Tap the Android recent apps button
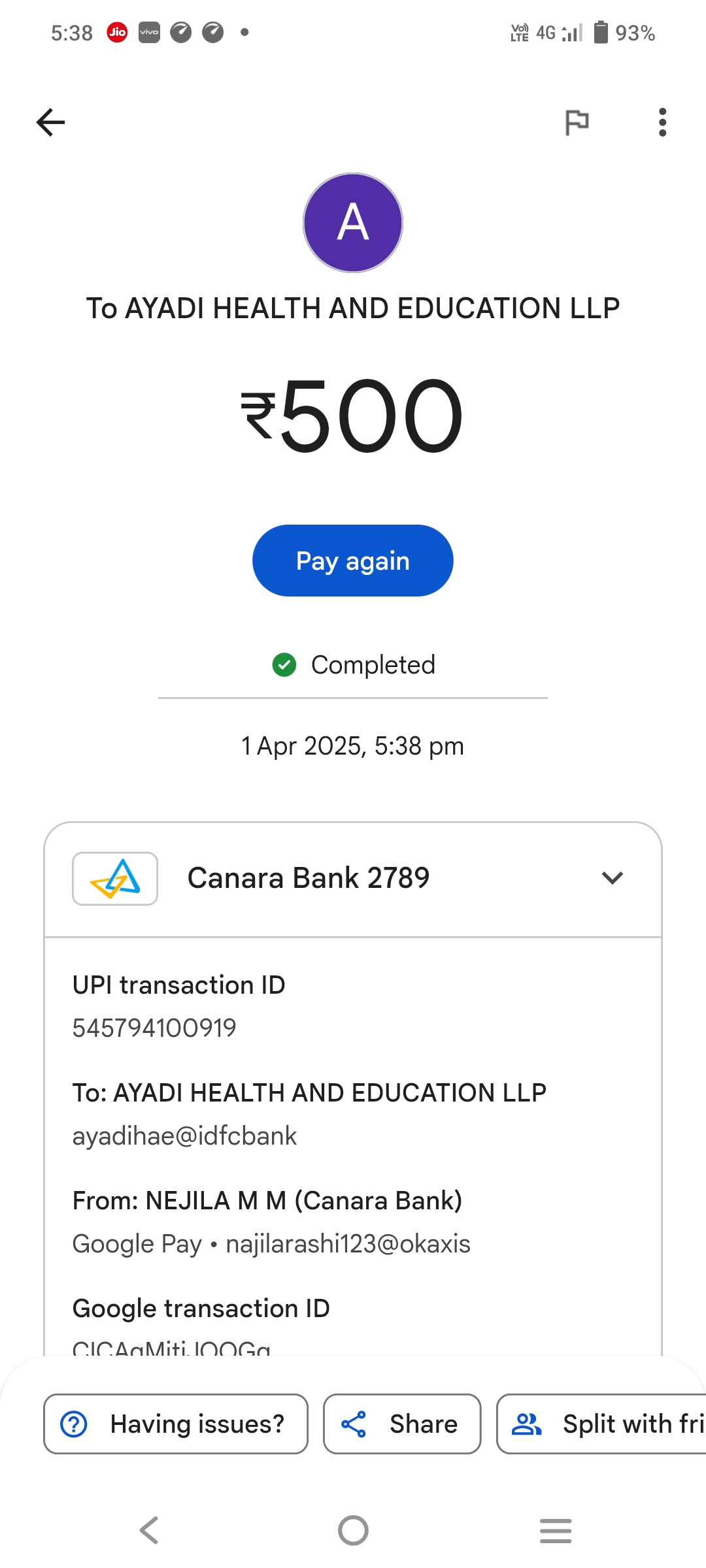Screen dimensions: 706x1568 556,1530
